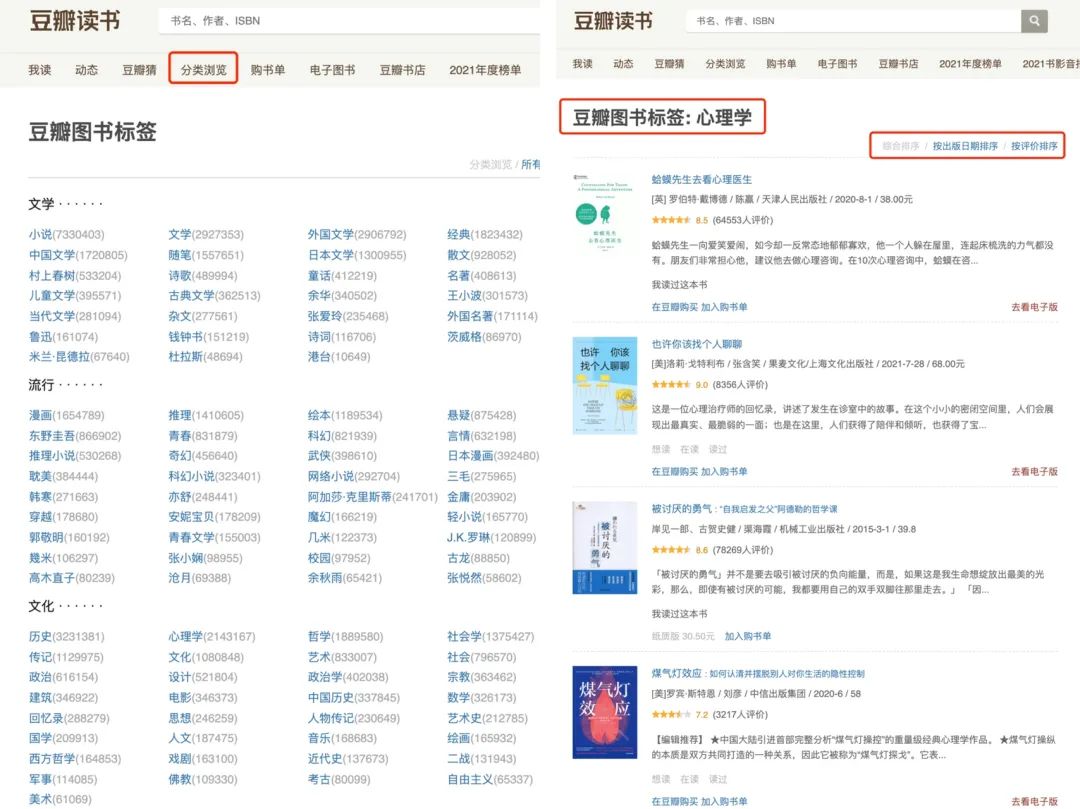Open 分类浏览 tab in the left navigation
The image size is (1080, 809).
click(x=203, y=70)
